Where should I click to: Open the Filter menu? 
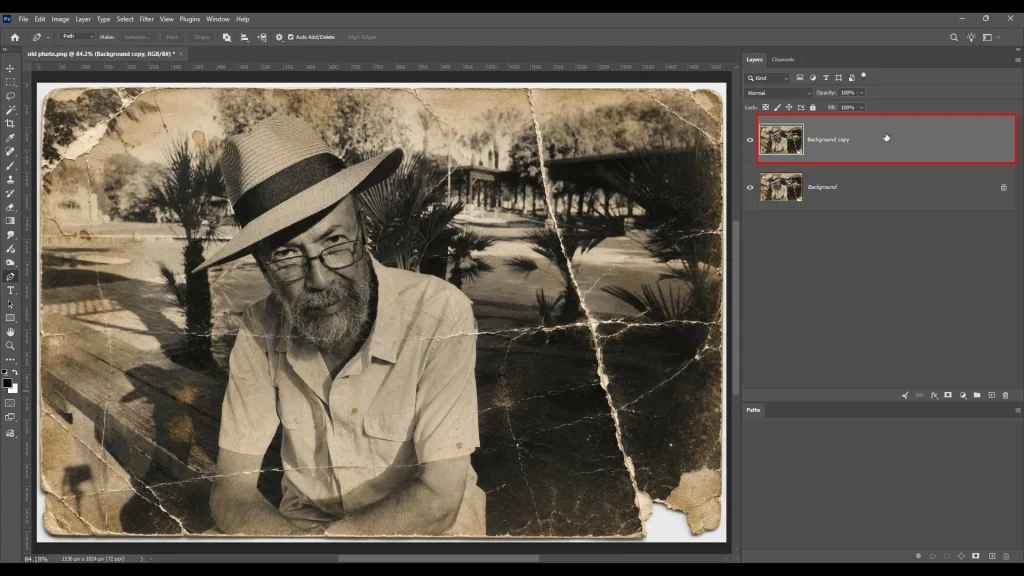point(146,19)
